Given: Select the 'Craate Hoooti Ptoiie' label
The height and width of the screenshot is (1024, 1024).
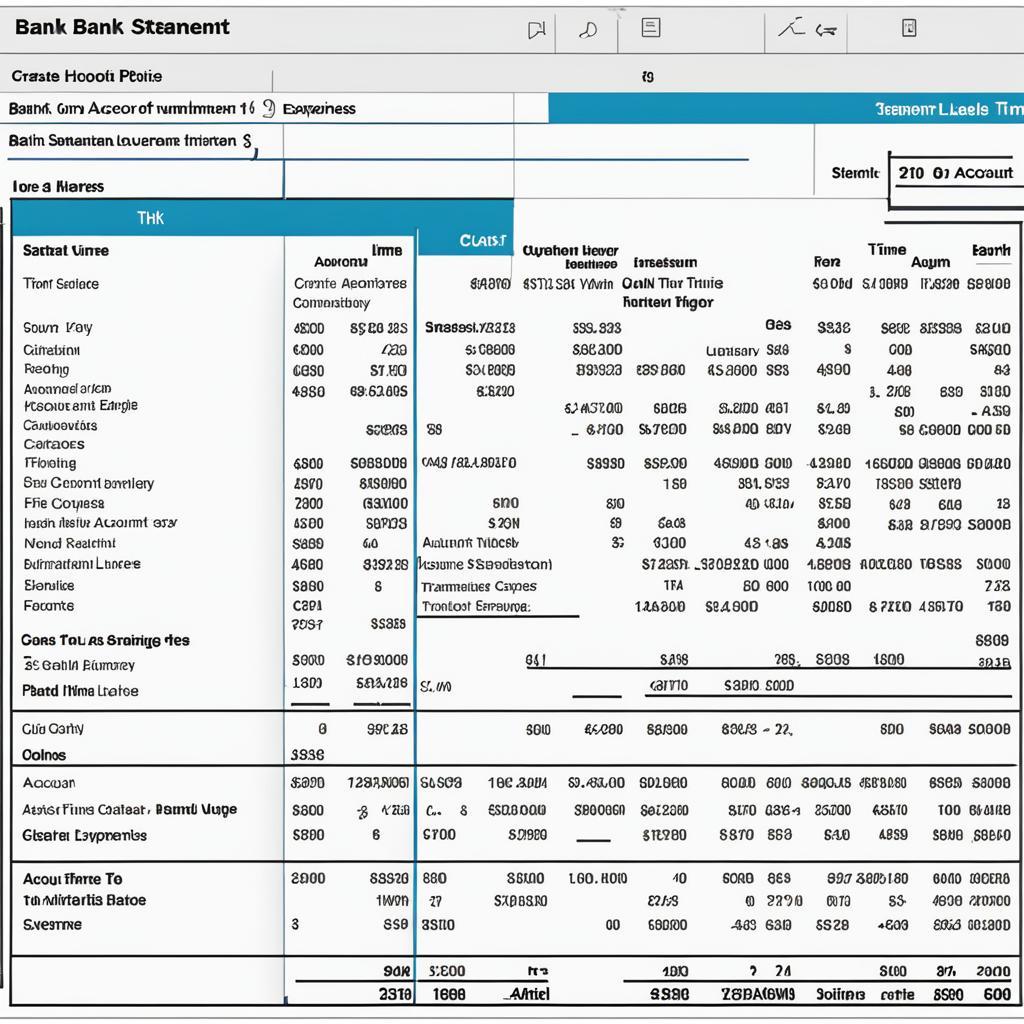Looking at the screenshot, I should click(87, 76).
